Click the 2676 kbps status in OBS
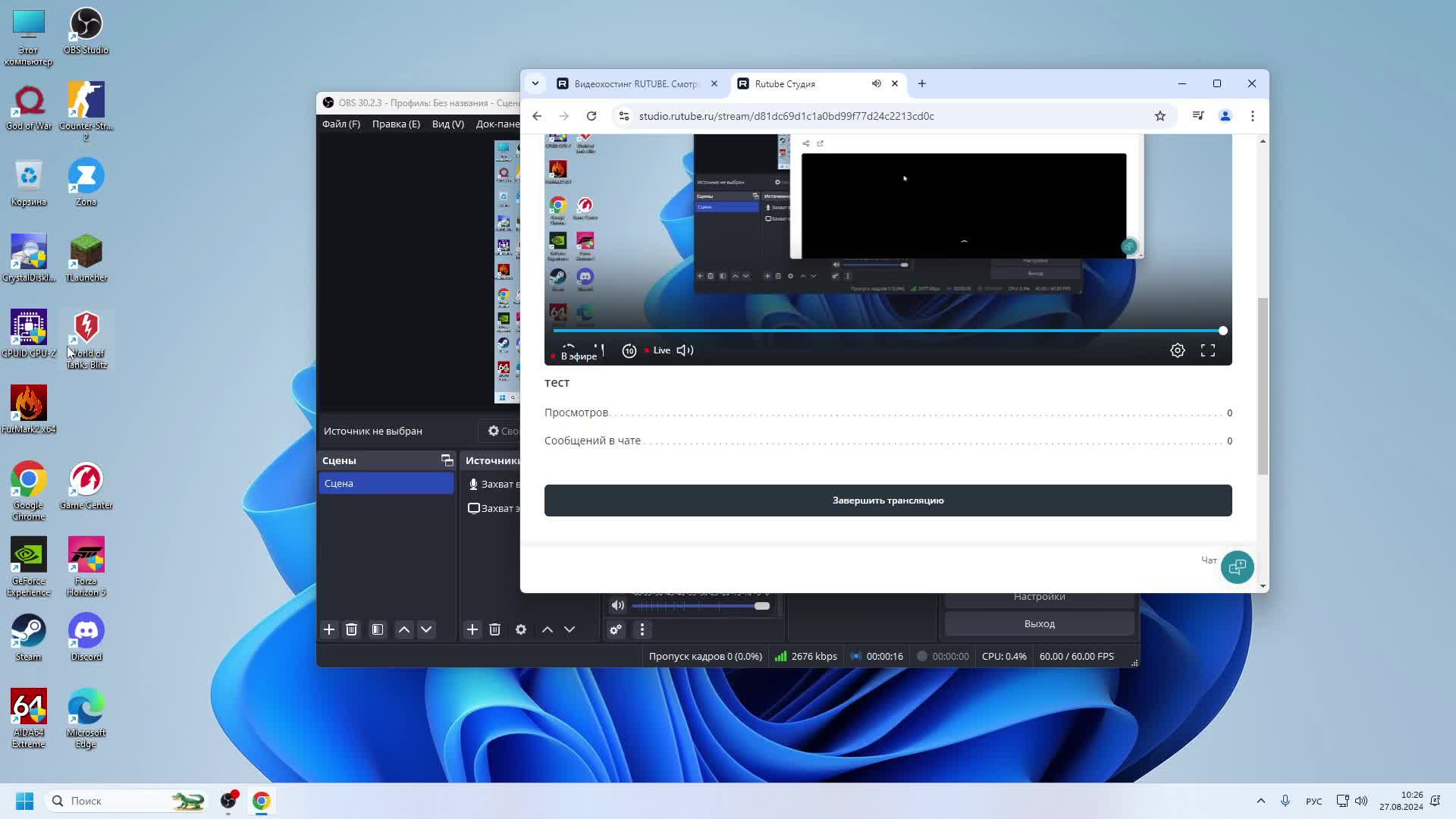 click(805, 656)
